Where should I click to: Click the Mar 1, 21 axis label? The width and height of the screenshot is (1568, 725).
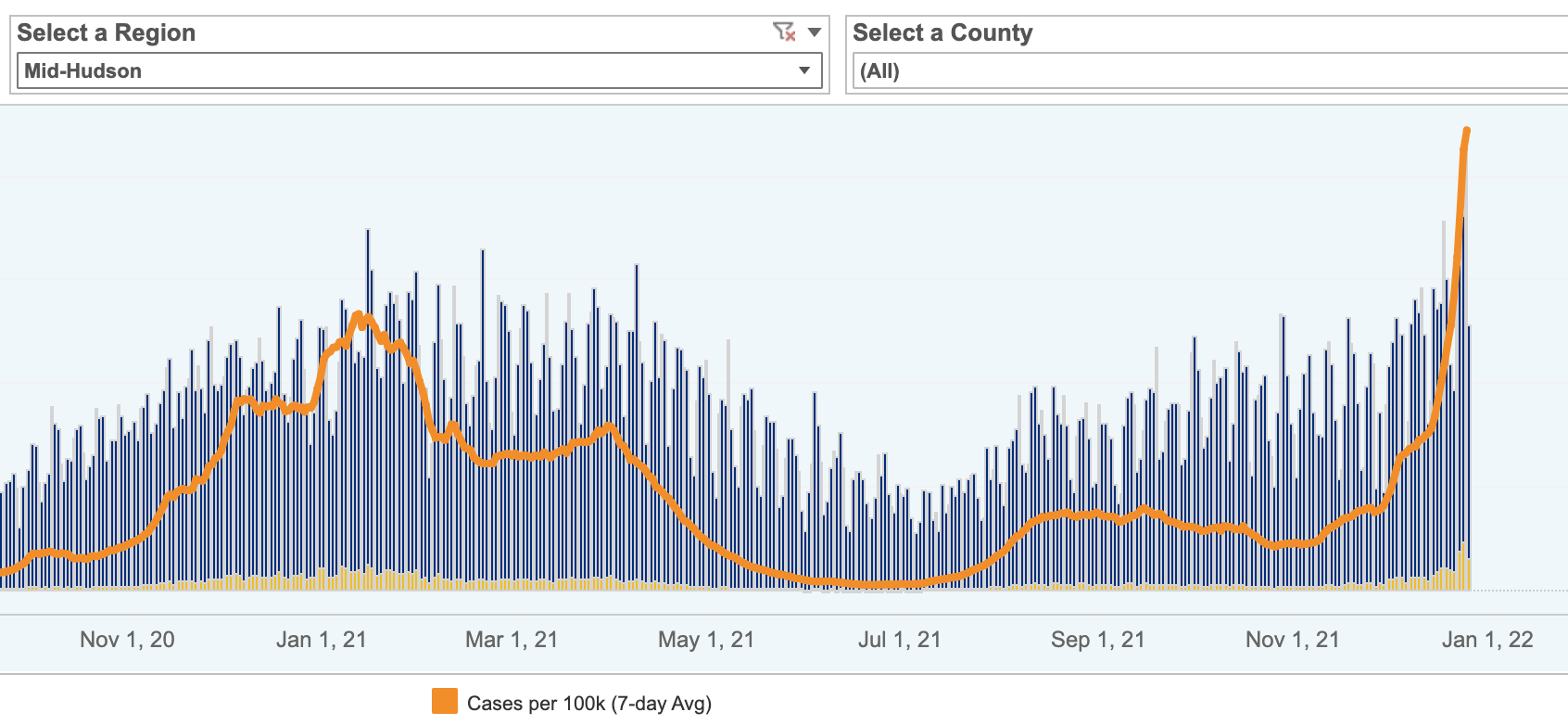(x=512, y=640)
